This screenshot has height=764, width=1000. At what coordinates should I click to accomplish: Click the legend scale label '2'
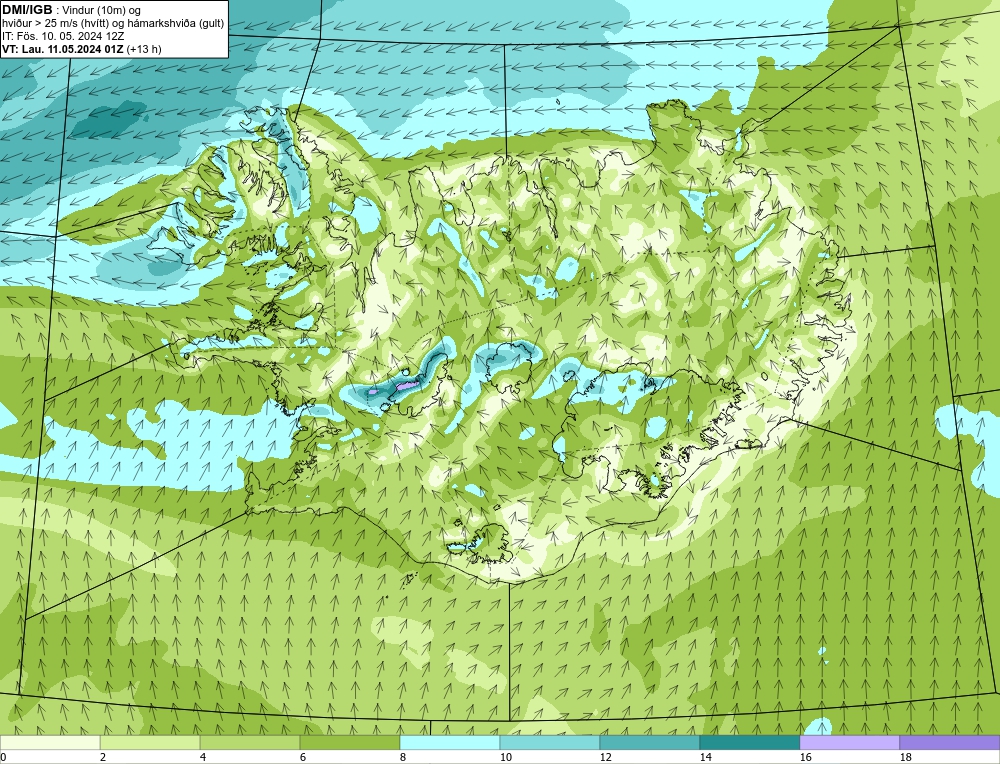click(104, 757)
